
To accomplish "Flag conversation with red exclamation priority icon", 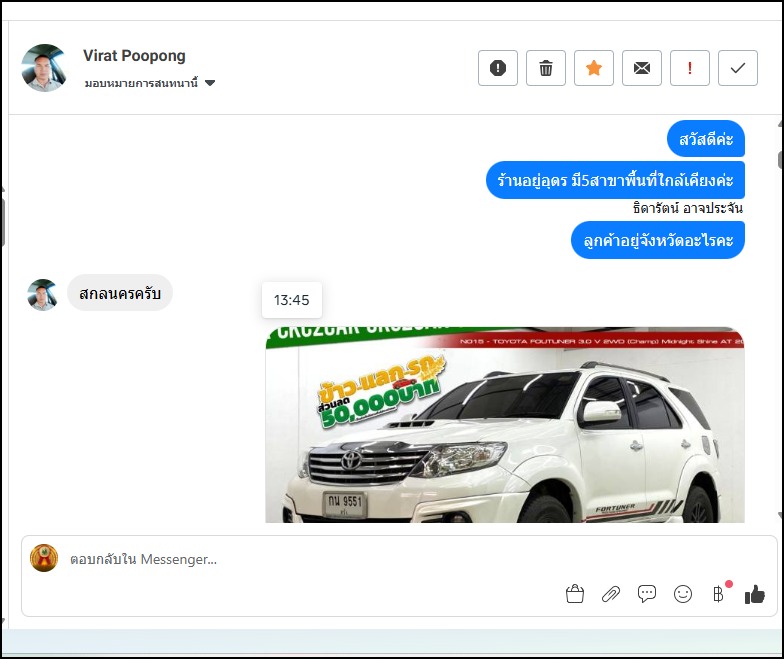I will [x=690, y=68].
